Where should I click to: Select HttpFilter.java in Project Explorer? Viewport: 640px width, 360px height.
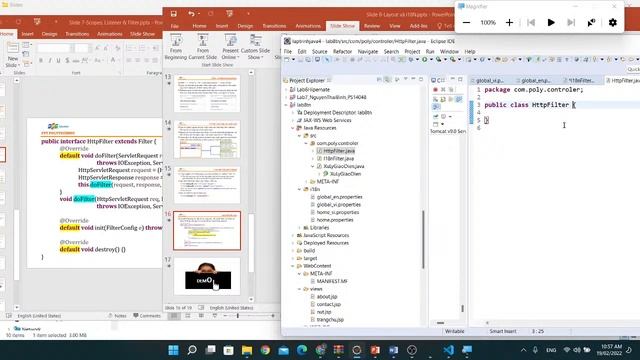(x=339, y=151)
